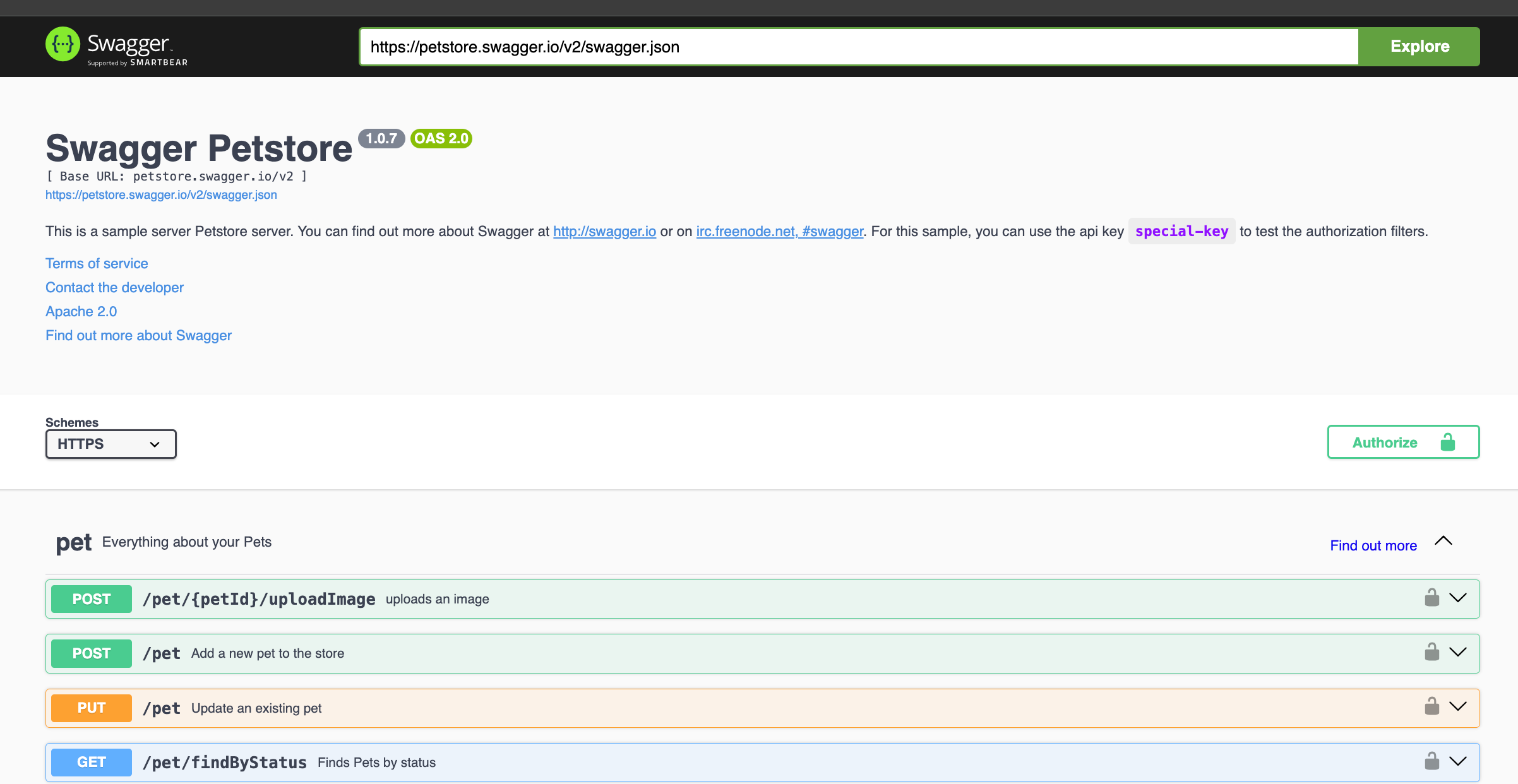Click lock icon on POST /pet row
Viewport: 1518px width, 784px height.
(1431, 652)
